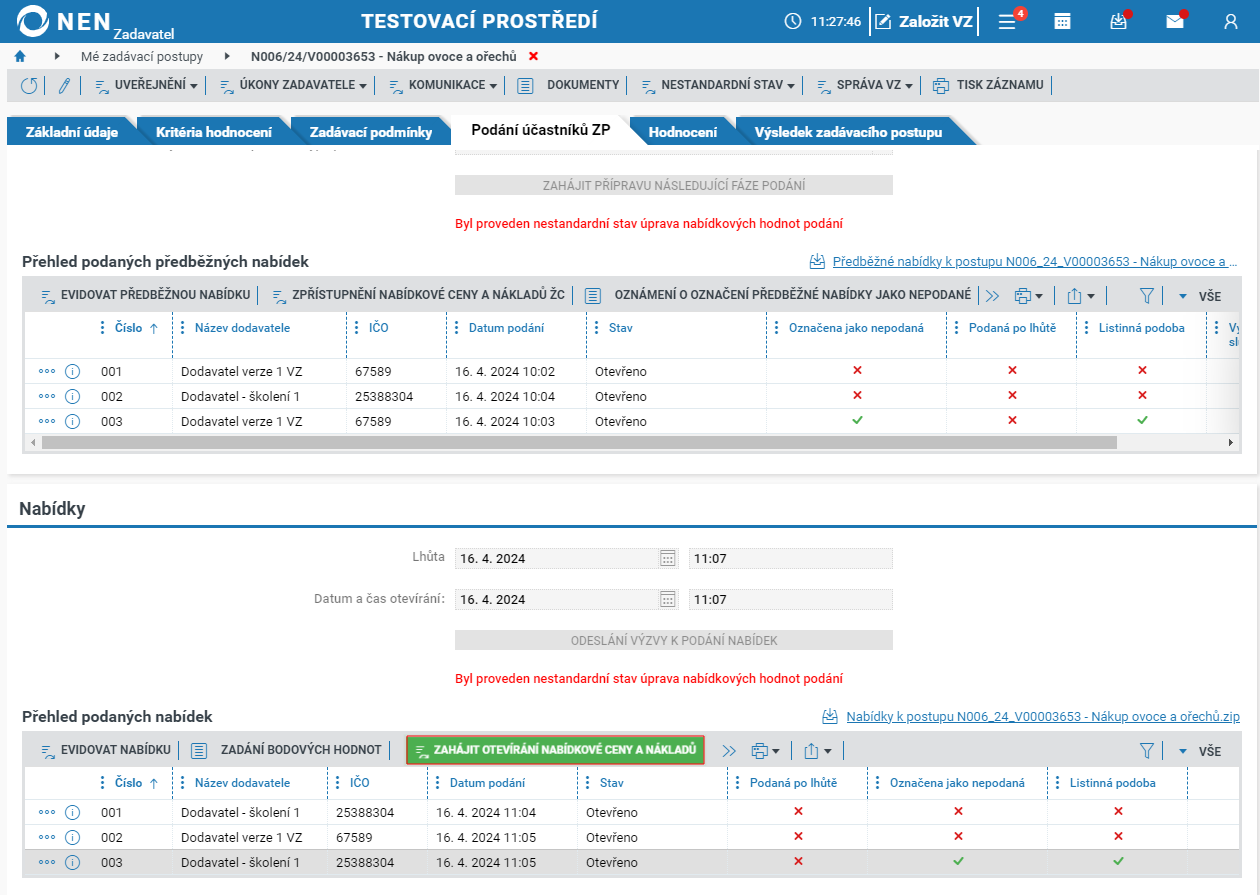Click filter funnel in Nabídky toolbar
The height and width of the screenshot is (895, 1260).
1147,751
